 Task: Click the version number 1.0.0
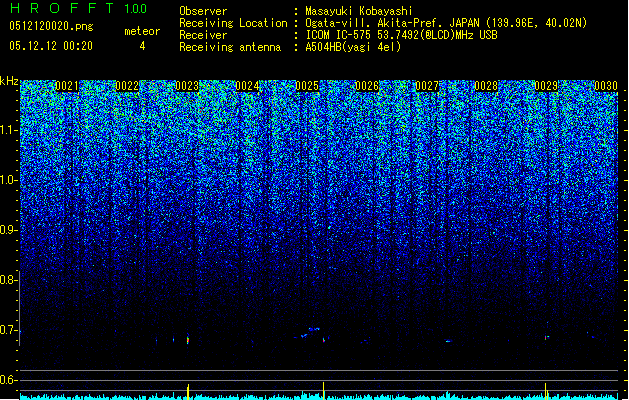[136, 9]
